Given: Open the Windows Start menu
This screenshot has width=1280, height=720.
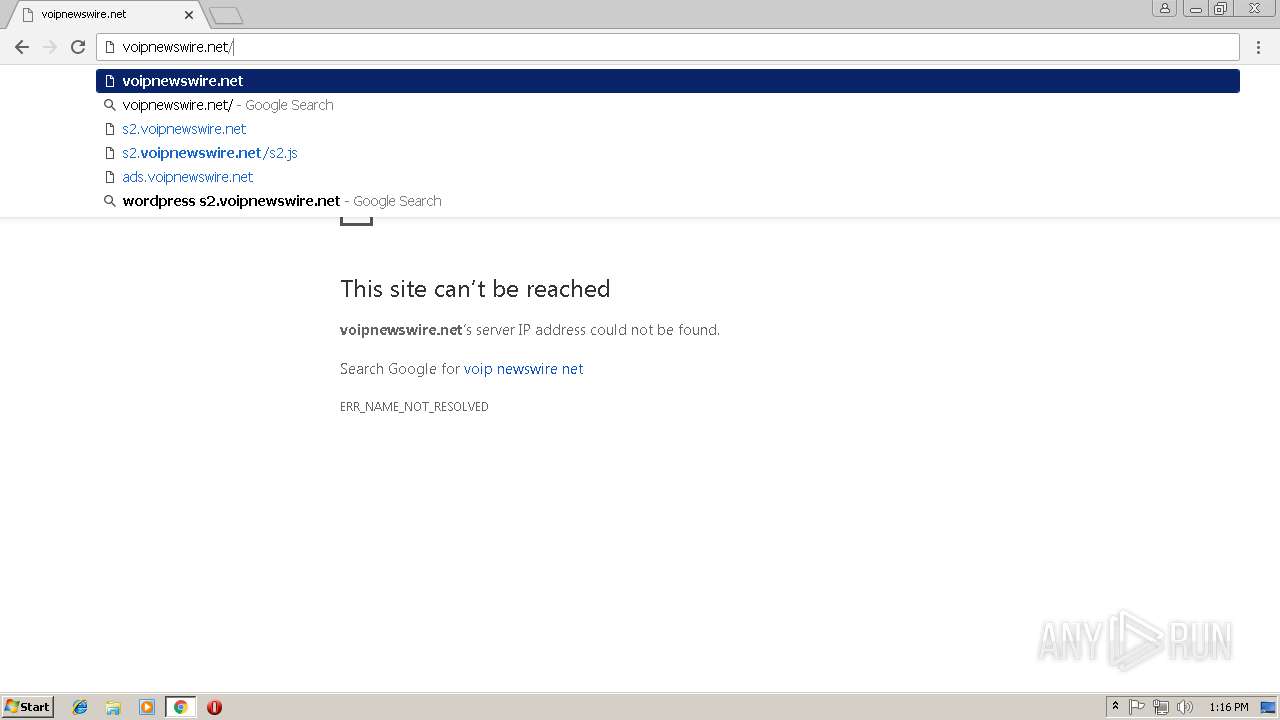Looking at the screenshot, I should coord(28,707).
